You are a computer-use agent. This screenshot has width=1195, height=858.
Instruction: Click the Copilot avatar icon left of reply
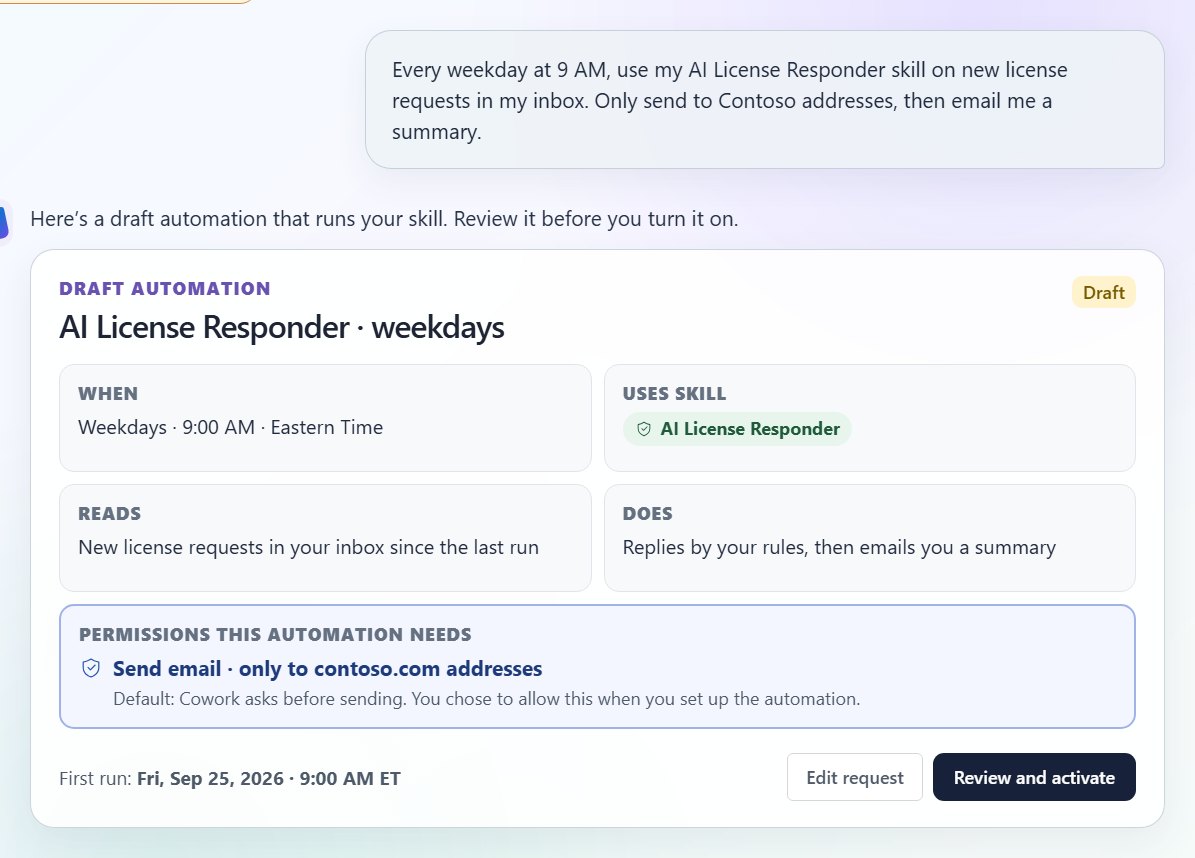tap(4, 223)
